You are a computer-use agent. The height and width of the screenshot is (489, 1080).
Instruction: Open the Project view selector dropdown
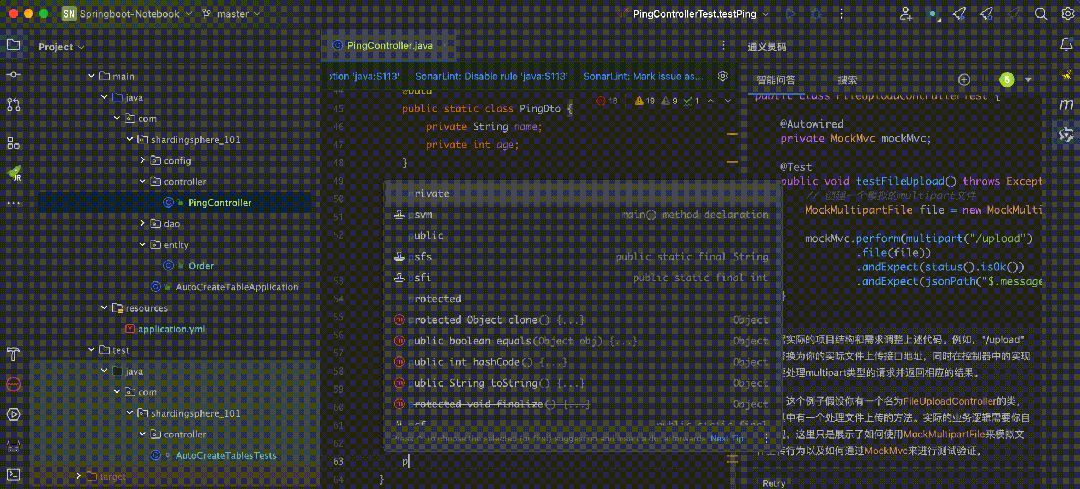(x=61, y=47)
